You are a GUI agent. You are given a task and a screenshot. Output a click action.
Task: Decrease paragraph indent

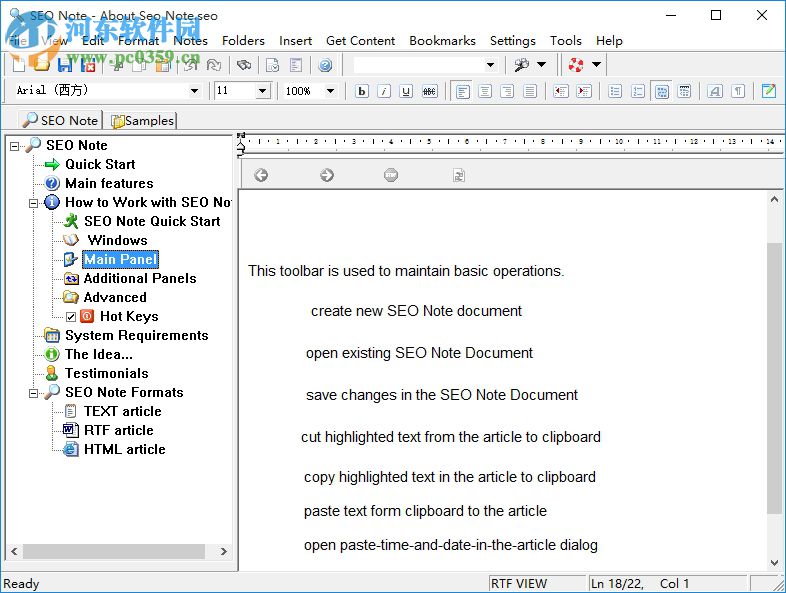click(561, 91)
